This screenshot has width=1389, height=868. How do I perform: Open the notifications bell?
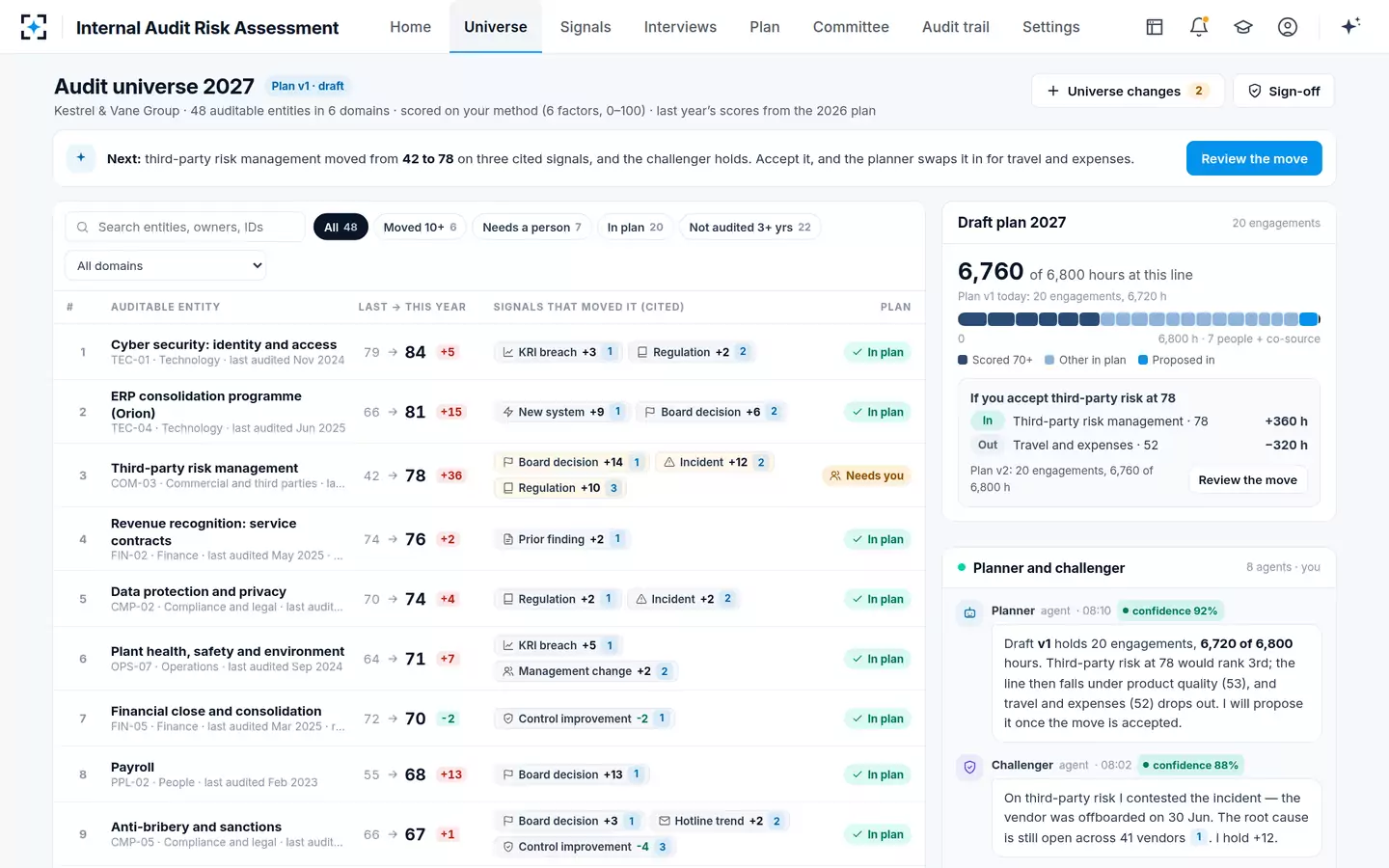tap(1199, 27)
